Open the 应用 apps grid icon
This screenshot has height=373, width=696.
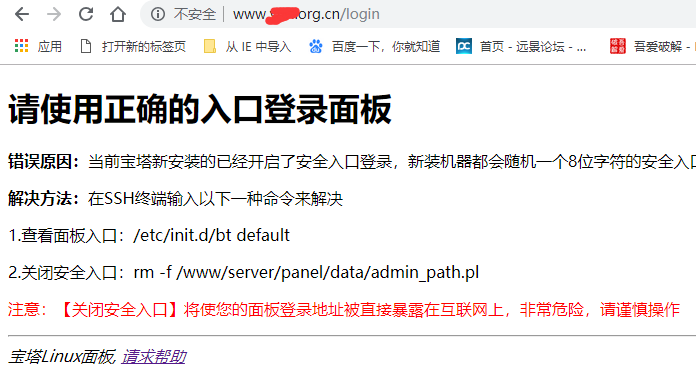coord(21,46)
